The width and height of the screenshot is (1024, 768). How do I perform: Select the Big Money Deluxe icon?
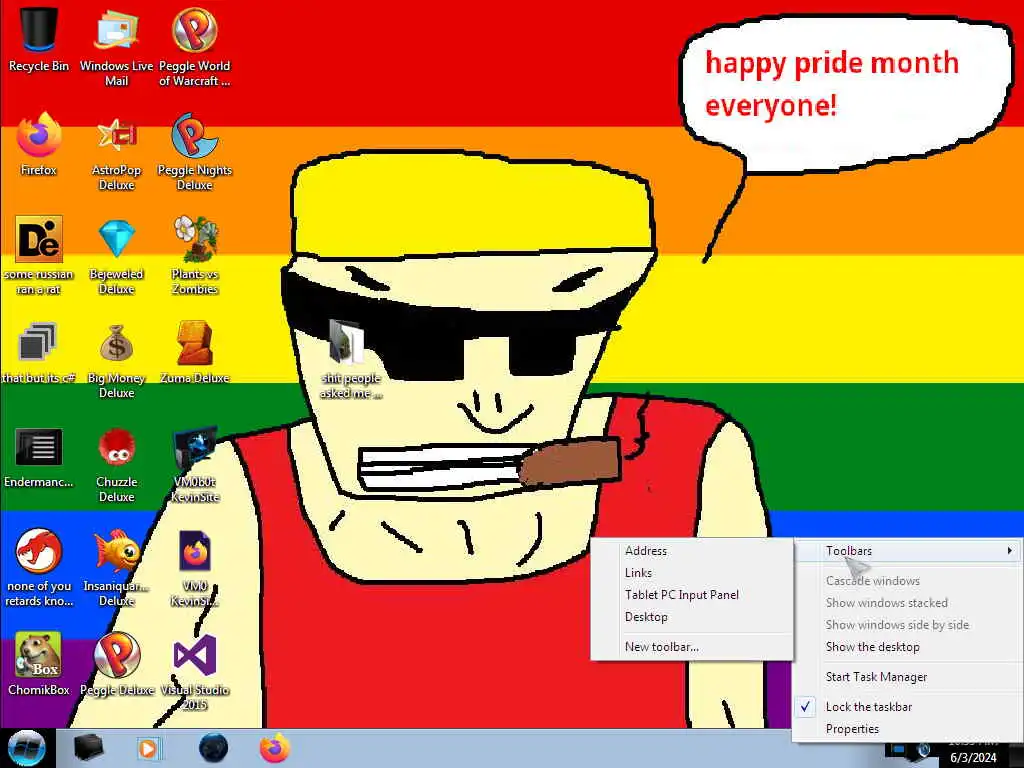(116, 359)
